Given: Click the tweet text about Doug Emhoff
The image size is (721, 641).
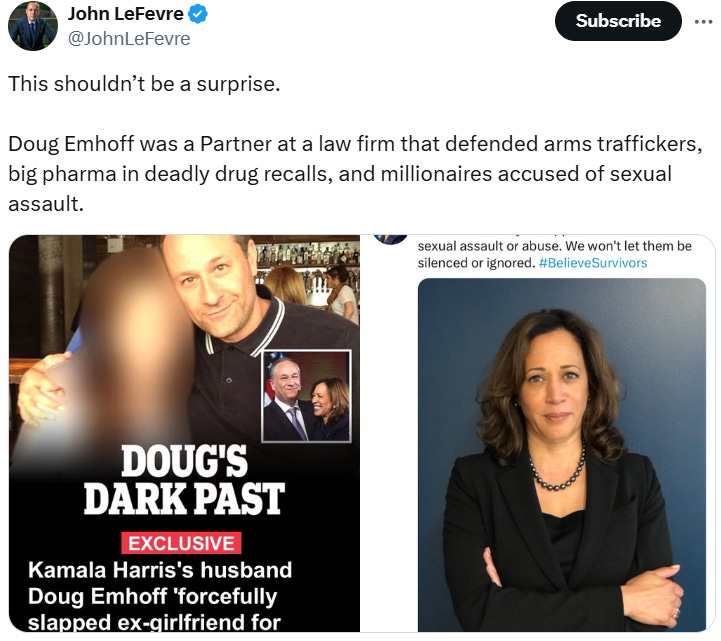Looking at the screenshot, I should 355,174.
